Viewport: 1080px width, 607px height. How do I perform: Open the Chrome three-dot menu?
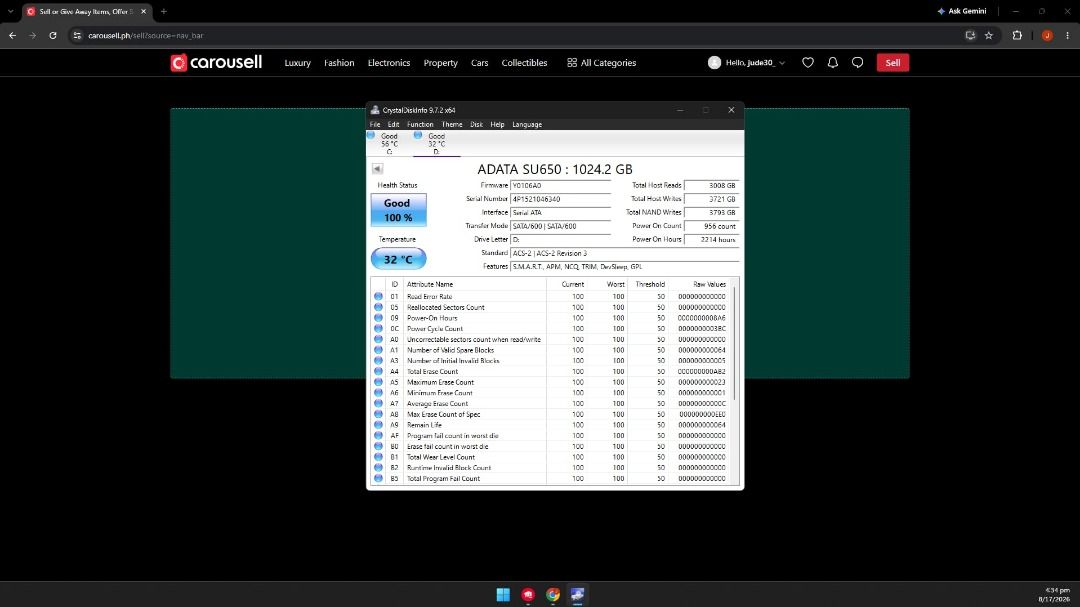point(1068,35)
